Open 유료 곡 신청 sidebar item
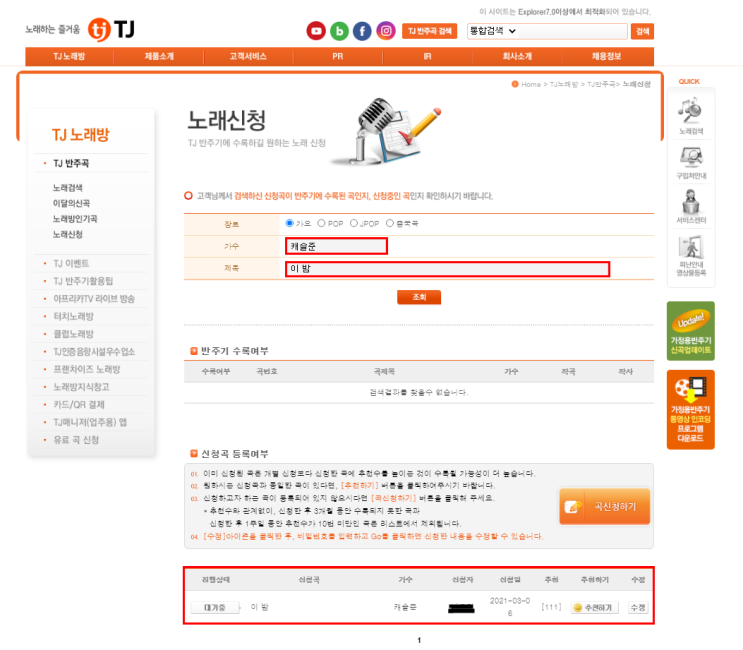The image size is (743, 650). (76, 440)
